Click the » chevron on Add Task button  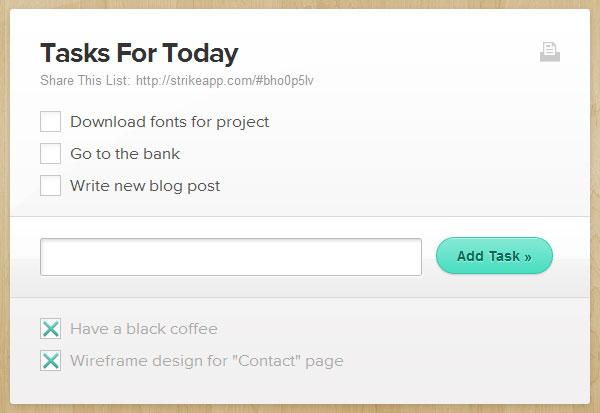(528, 257)
